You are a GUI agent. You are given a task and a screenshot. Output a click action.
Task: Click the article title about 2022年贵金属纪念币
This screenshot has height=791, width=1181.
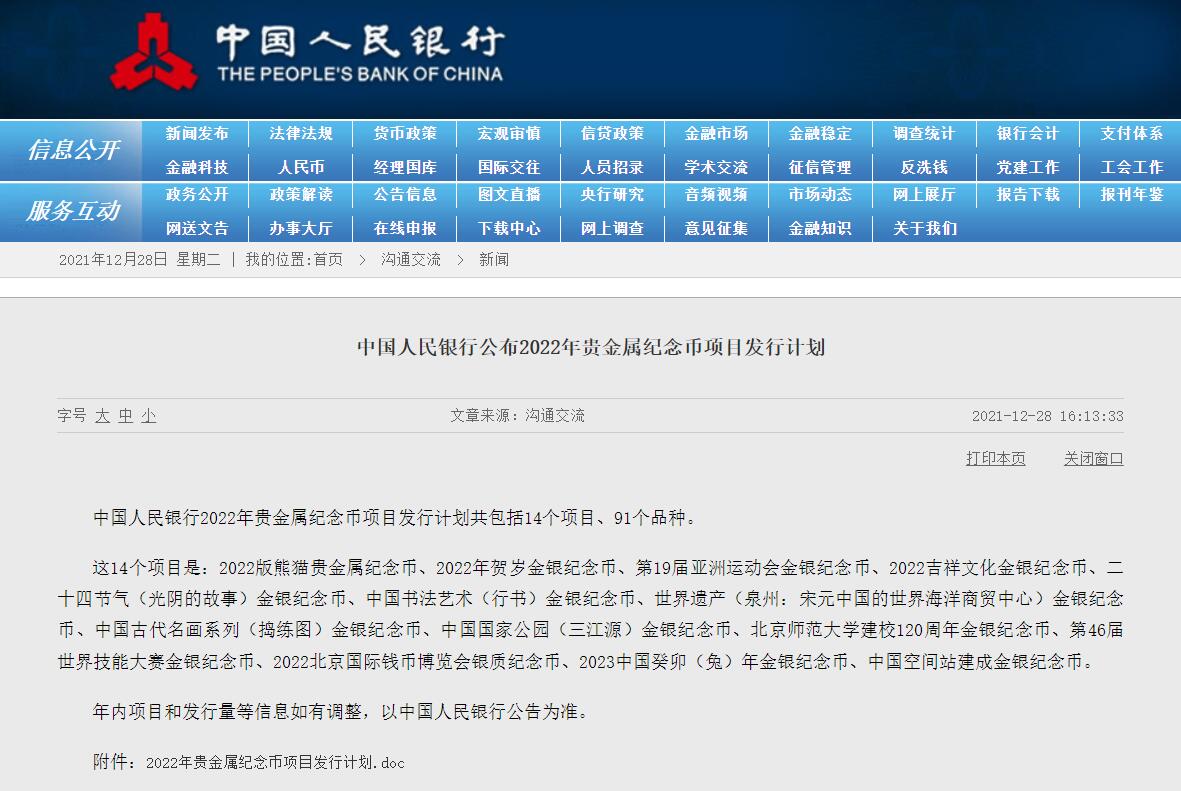pyautogui.click(x=591, y=347)
